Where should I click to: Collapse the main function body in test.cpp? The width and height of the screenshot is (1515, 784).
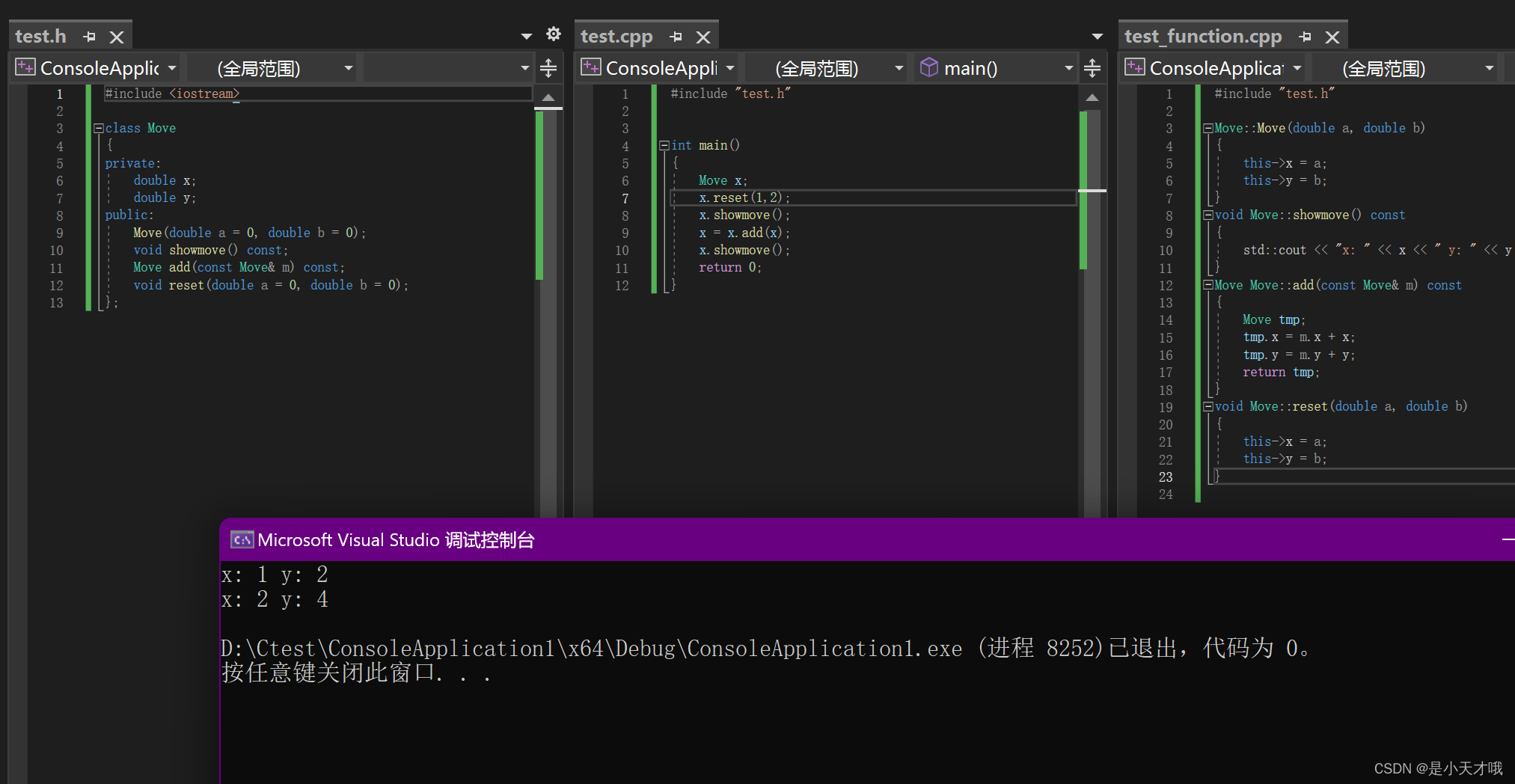click(x=665, y=145)
